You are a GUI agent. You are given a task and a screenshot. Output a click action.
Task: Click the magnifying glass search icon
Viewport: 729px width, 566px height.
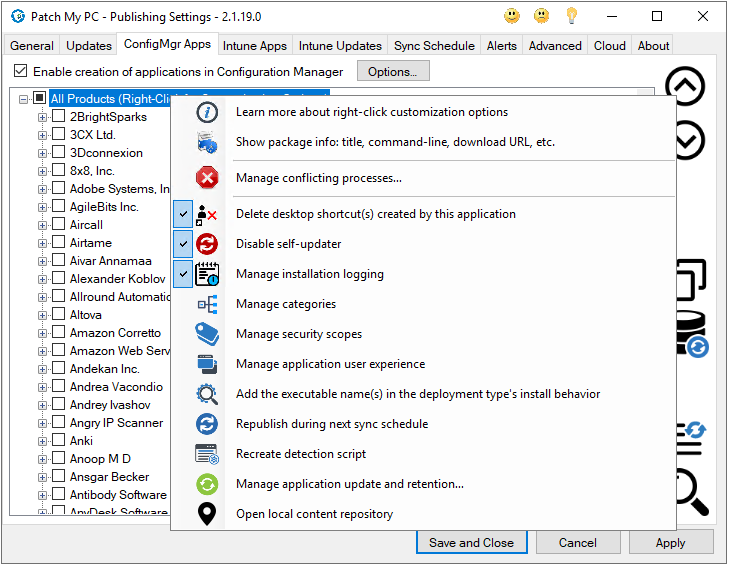click(692, 493)
